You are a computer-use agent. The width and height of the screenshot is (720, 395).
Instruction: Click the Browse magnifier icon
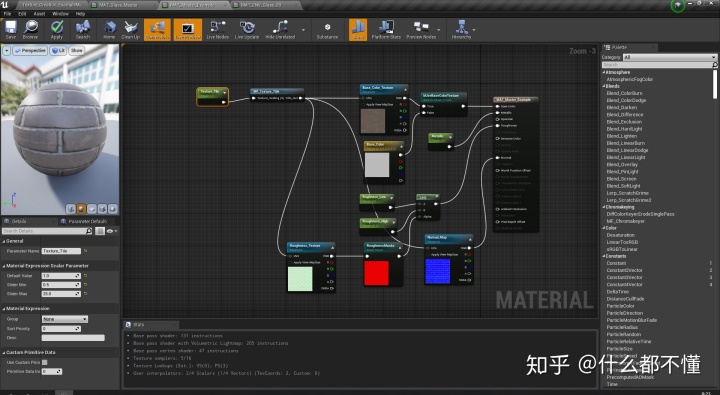coord(30,29)
